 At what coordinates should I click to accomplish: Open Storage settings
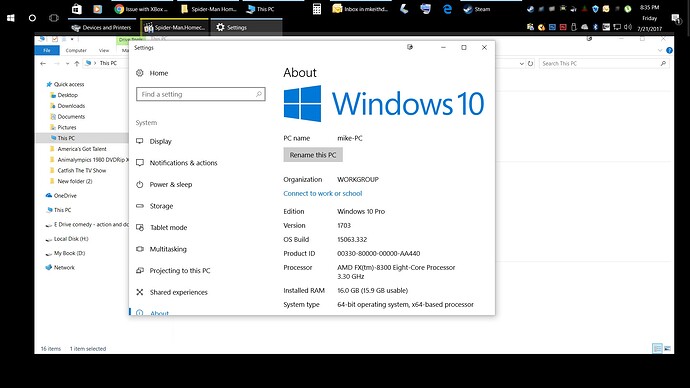point(161,206)
